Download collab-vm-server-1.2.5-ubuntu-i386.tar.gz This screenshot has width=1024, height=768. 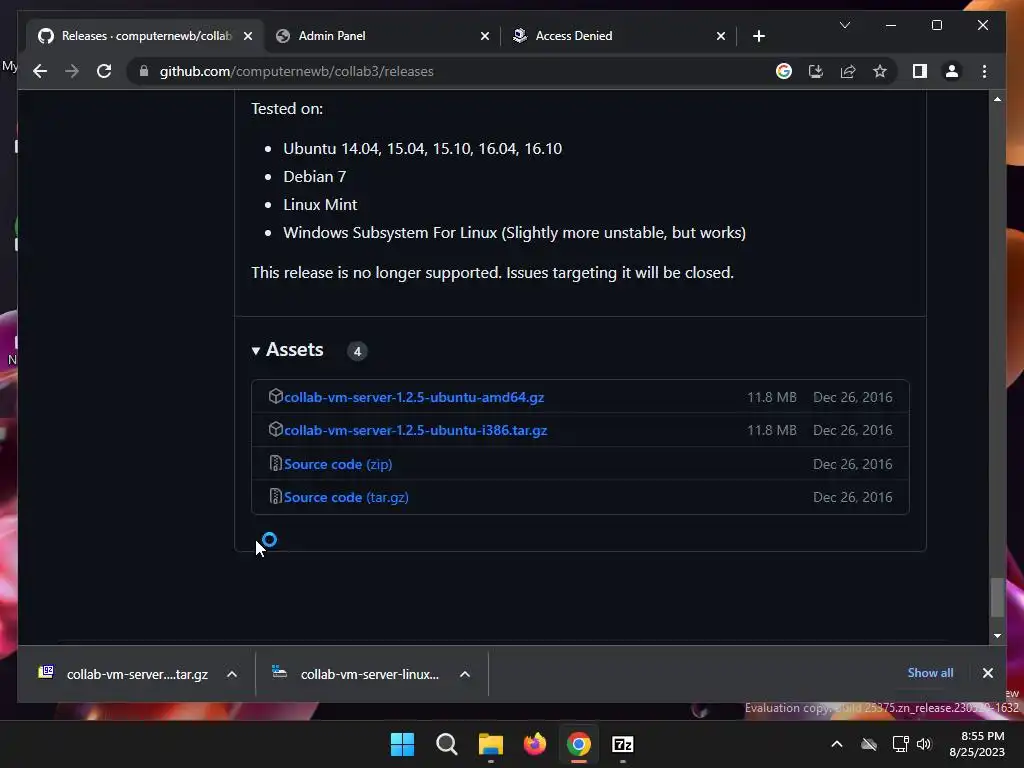(415, 430)
